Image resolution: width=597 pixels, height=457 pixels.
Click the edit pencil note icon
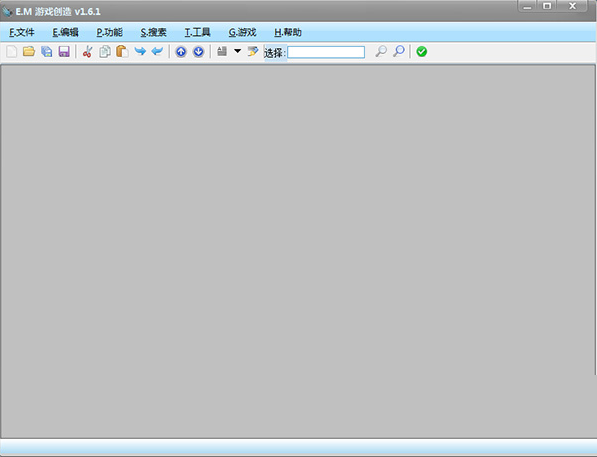[x=253, y=51]
